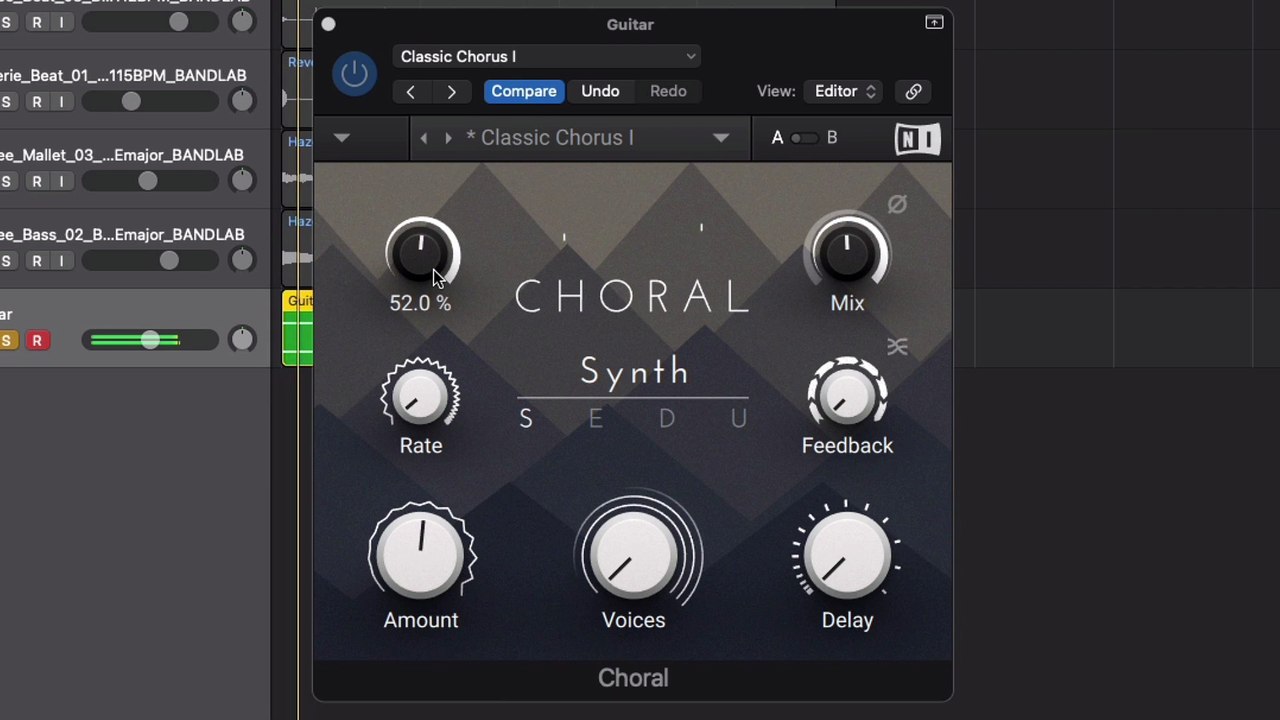The height and width of the screenshot is (720, 1280).
Task: Solo the ee_Mallet_03 track
Action: (x=6, y=181)
